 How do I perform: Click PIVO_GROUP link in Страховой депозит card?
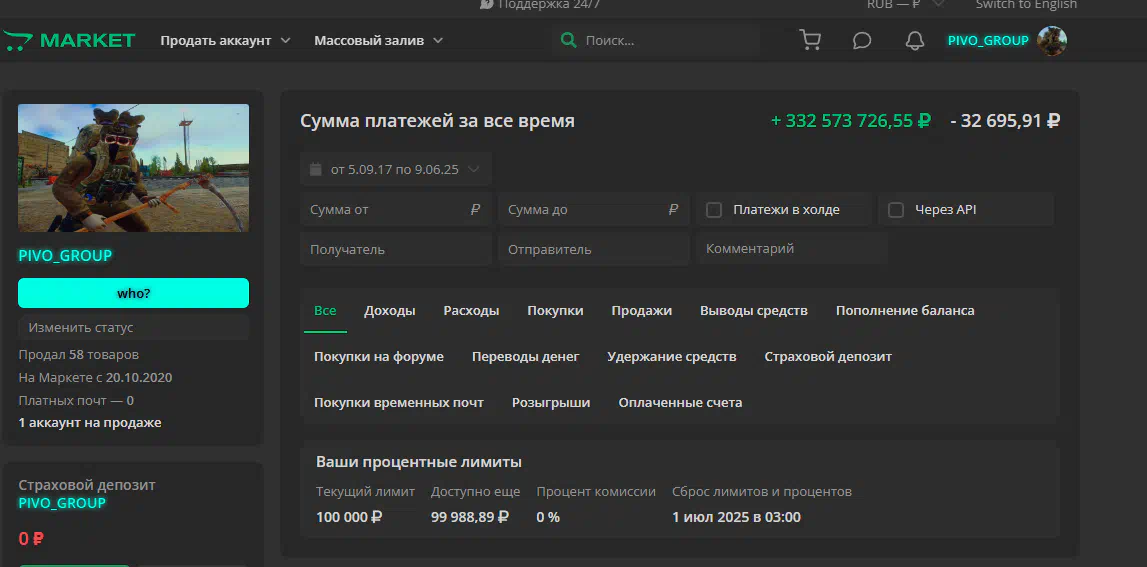point(61,503)
